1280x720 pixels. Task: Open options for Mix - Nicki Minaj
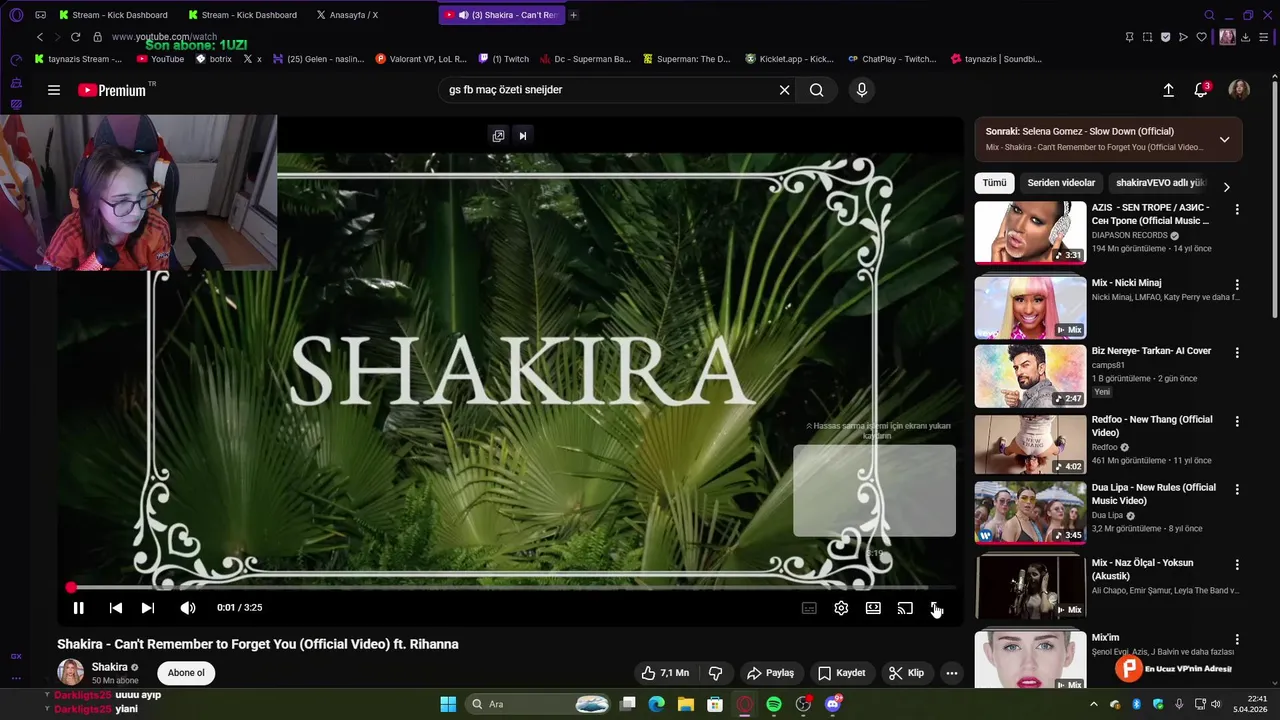1237,285
